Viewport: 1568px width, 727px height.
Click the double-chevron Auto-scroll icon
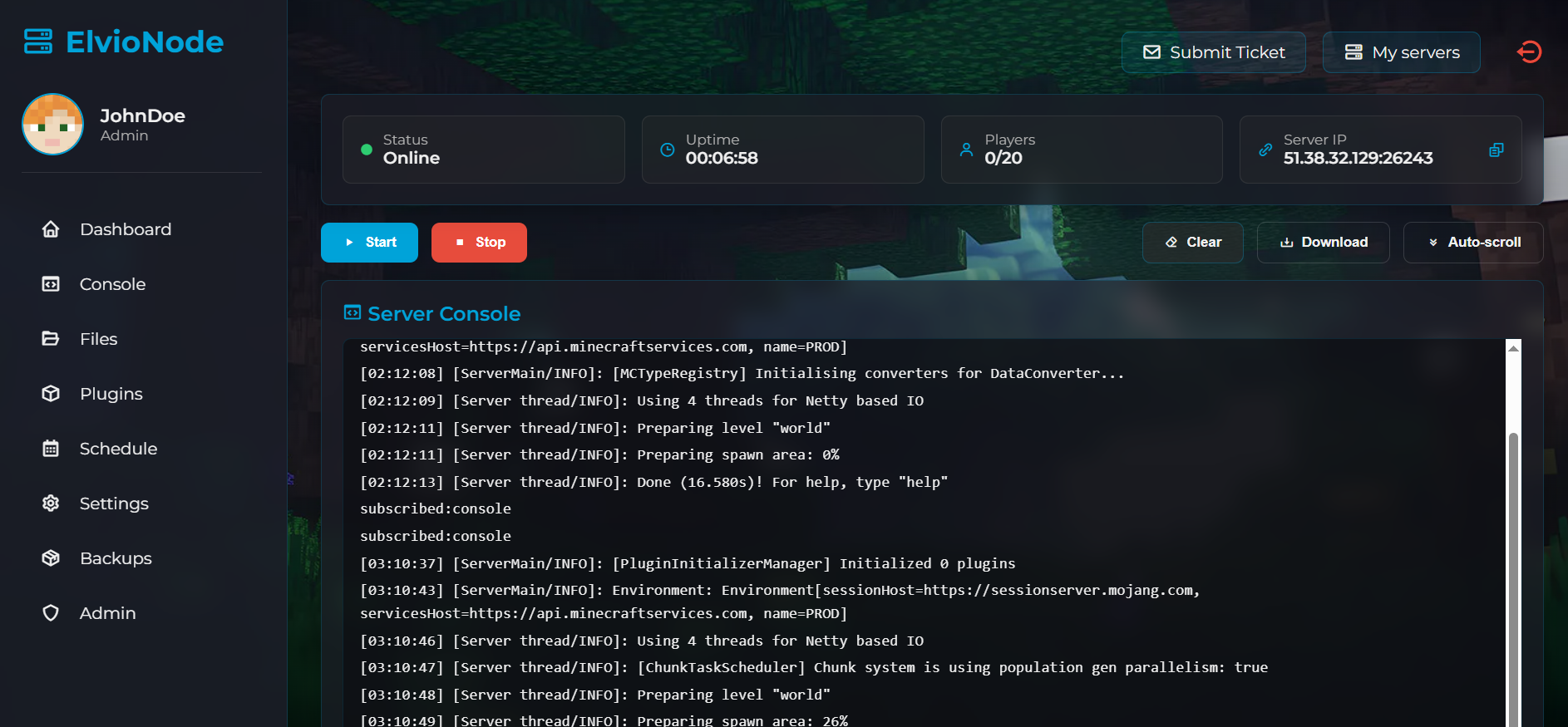[1433, 243]
